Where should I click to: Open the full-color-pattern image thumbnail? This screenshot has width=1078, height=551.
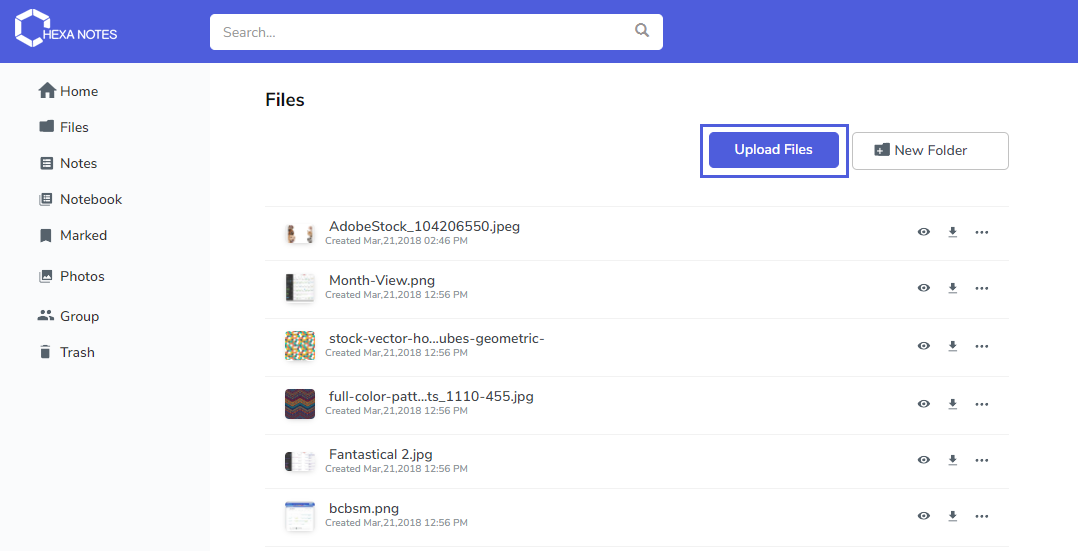[300, 404]
